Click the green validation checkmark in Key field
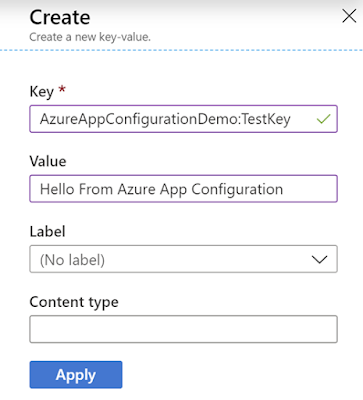 323,119
